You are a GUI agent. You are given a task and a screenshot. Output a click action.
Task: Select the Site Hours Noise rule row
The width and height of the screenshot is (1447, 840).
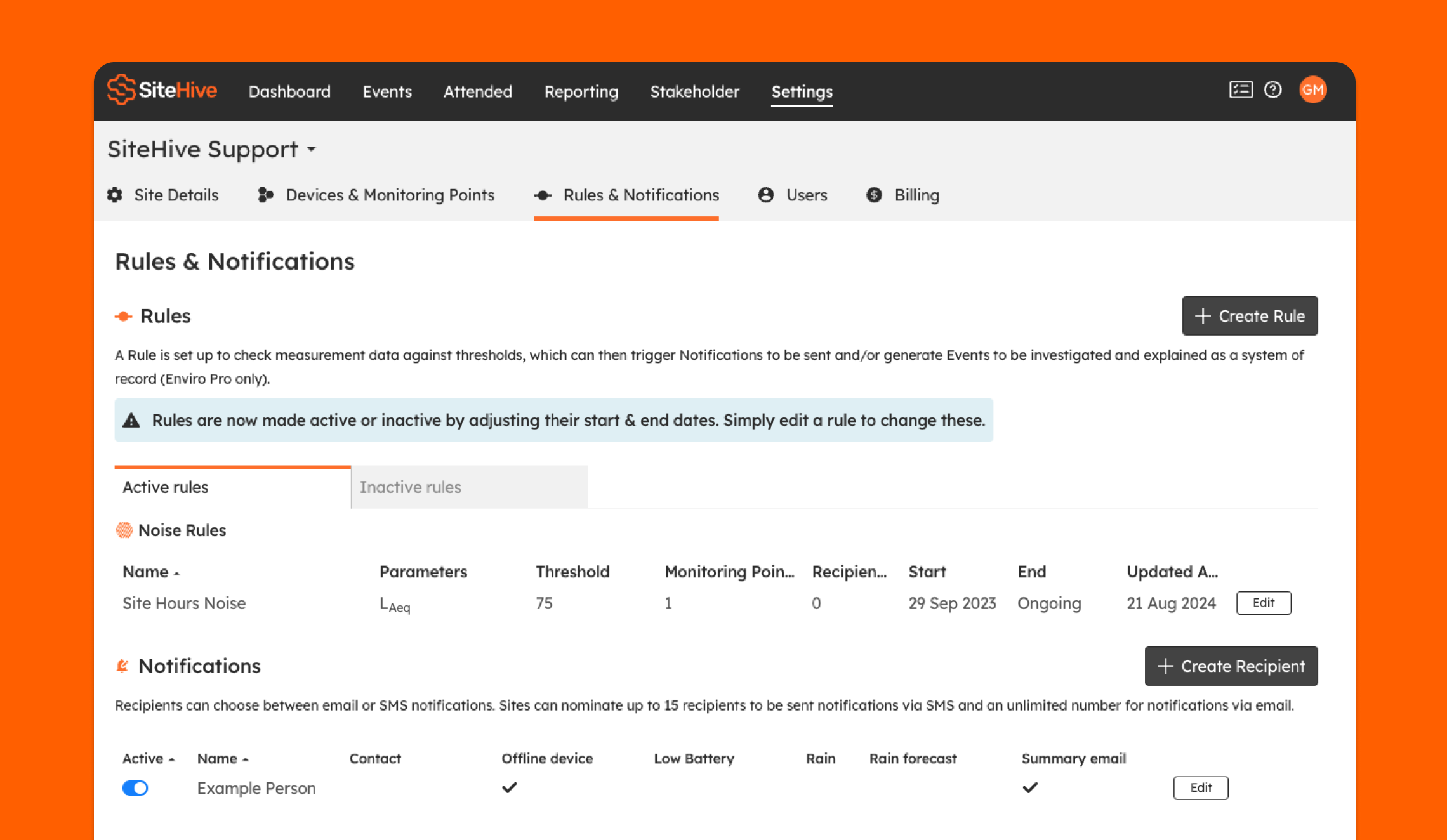tap(184, 603)
